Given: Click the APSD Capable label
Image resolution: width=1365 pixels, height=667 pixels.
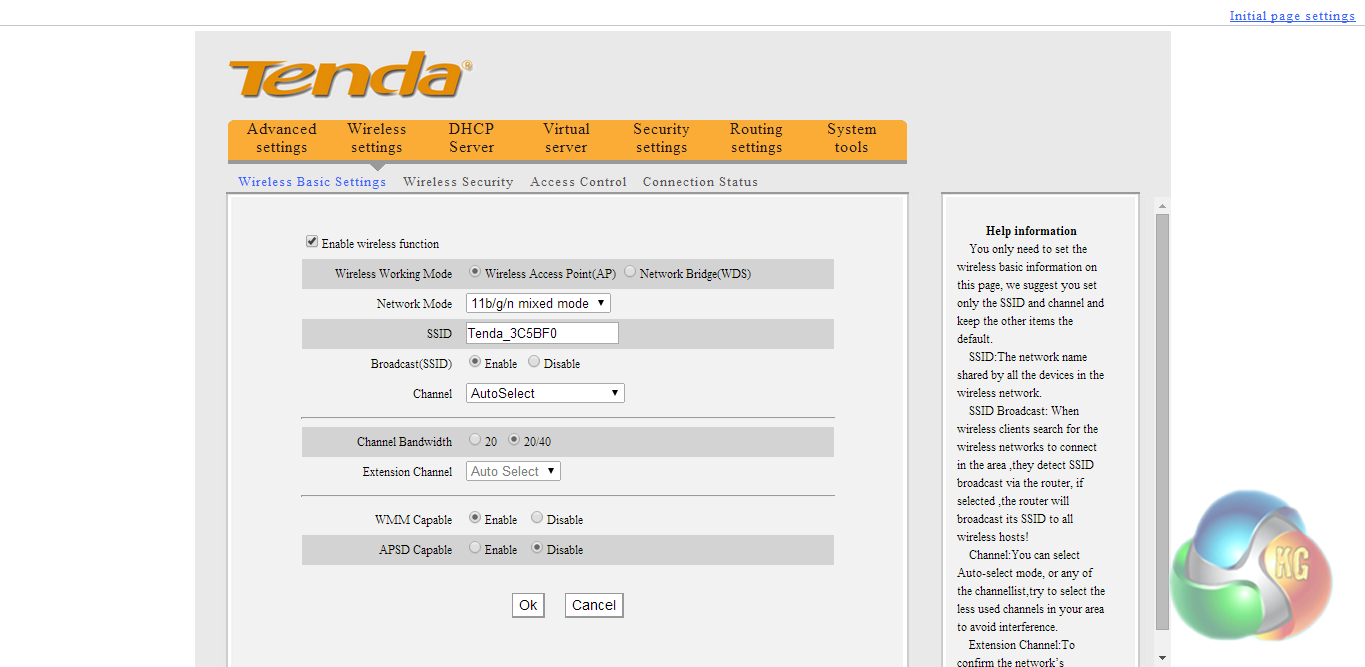Looking at the screenshot, I should pyautogui.click(x=415, y=550).
